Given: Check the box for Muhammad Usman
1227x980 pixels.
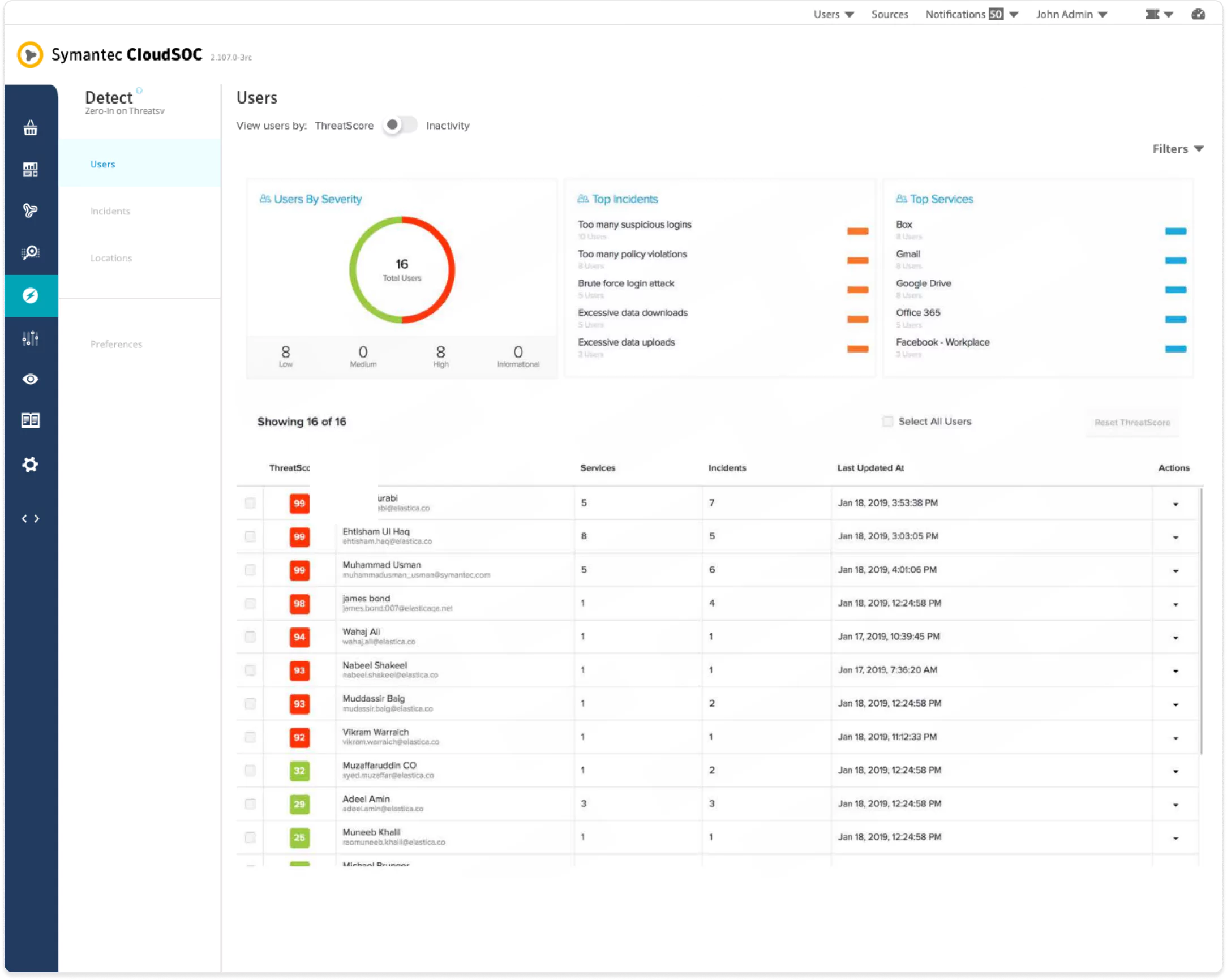Looking at the screenshot, I should pos(250,570).
